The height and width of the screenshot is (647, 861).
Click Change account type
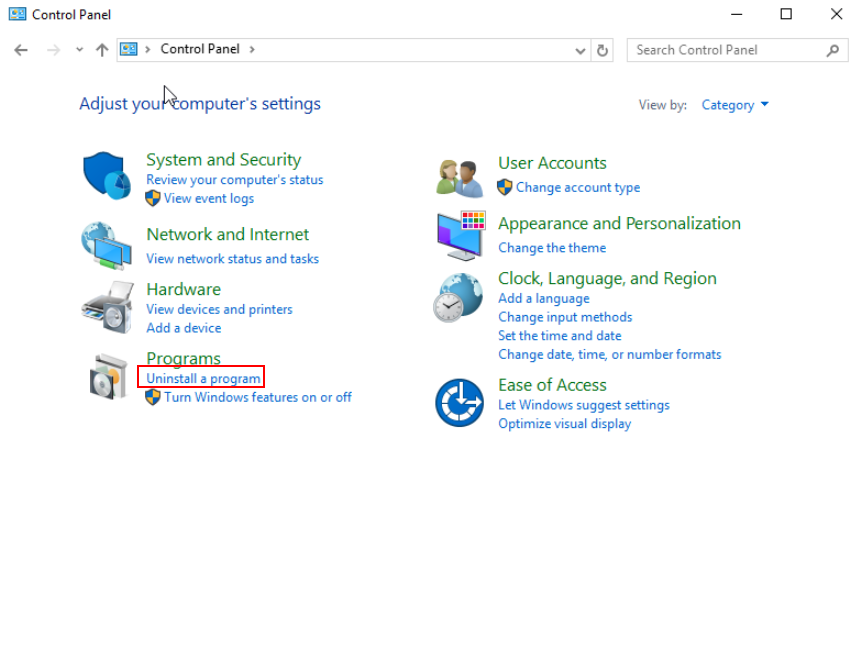coord(578,187)
